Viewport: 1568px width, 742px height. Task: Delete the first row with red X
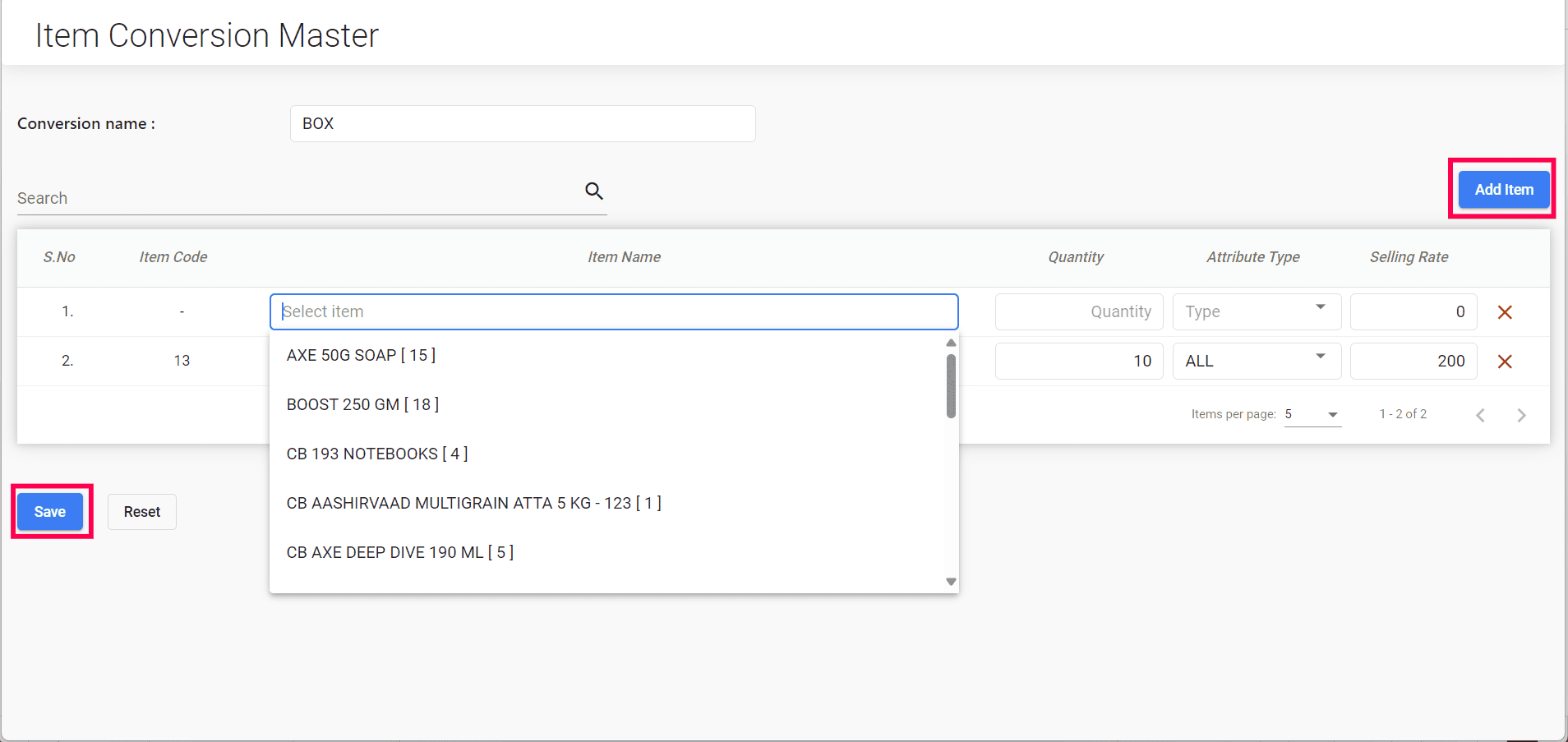click(x=1505, y=312)
